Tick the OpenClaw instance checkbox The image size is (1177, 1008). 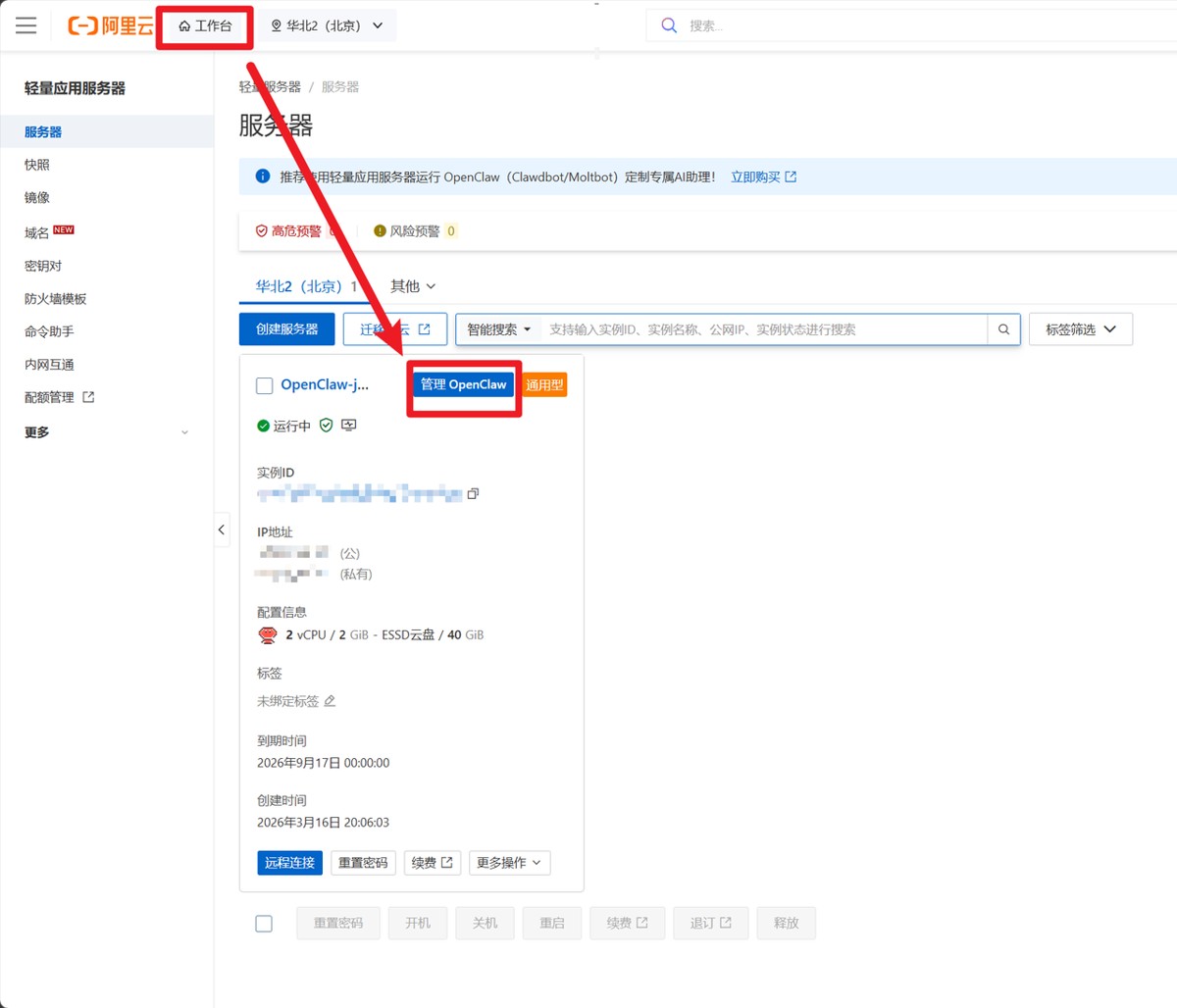(264, 385)
